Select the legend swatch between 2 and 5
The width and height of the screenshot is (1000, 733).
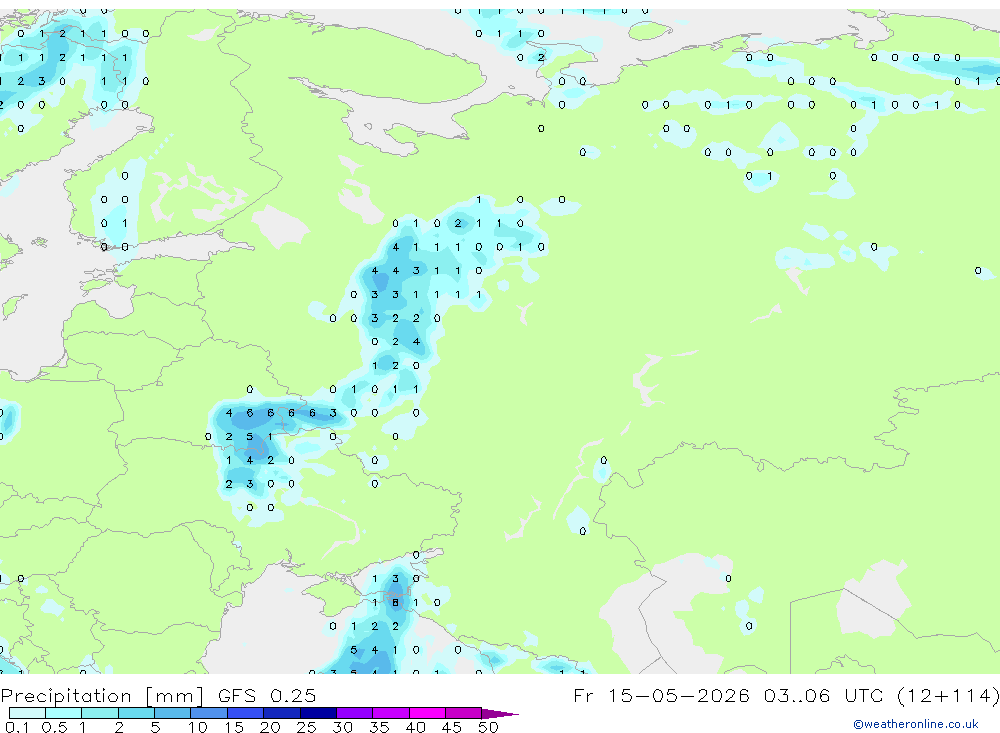tap(136, 713)
